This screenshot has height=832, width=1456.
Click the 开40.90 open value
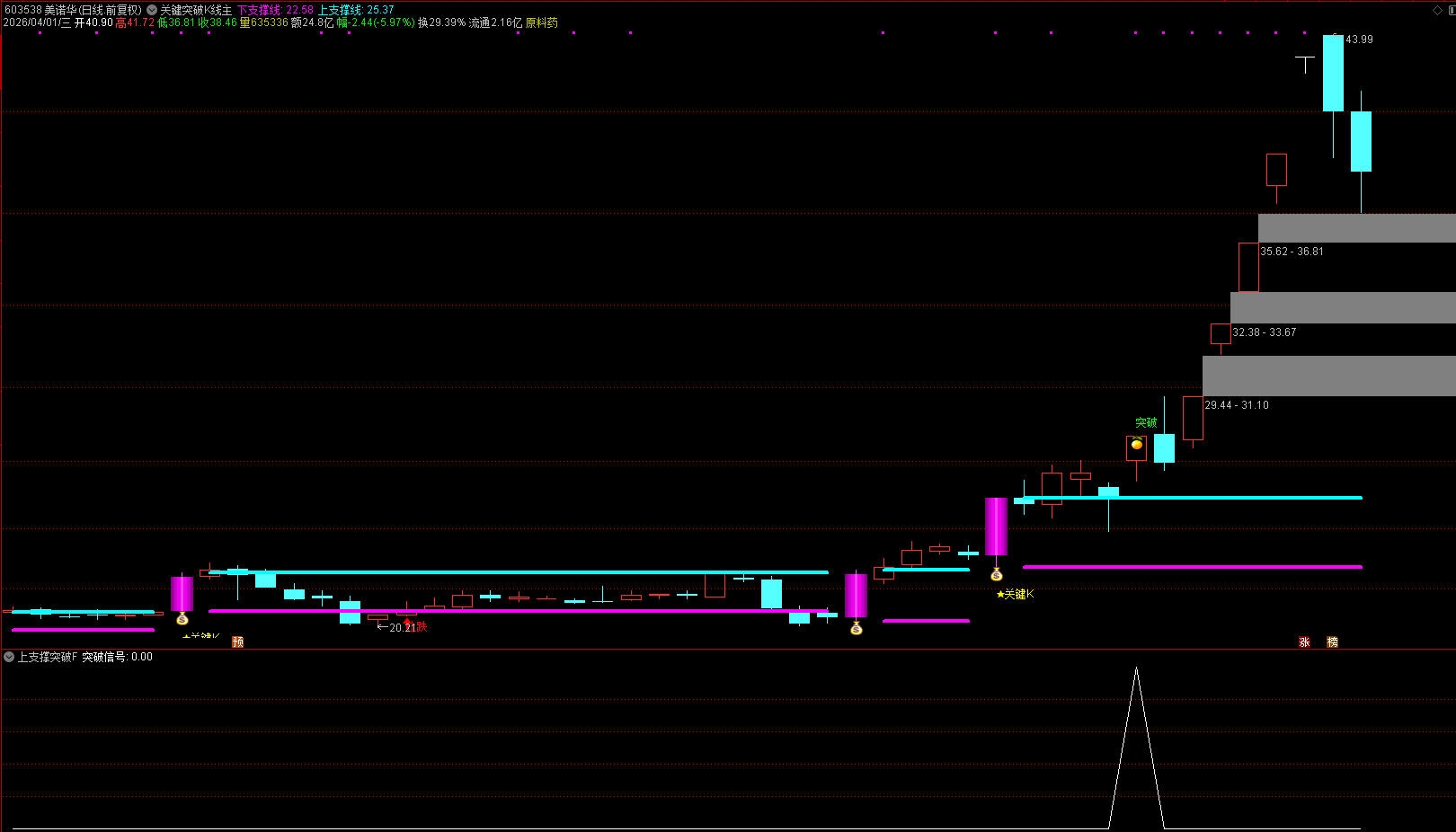point(93,22)
